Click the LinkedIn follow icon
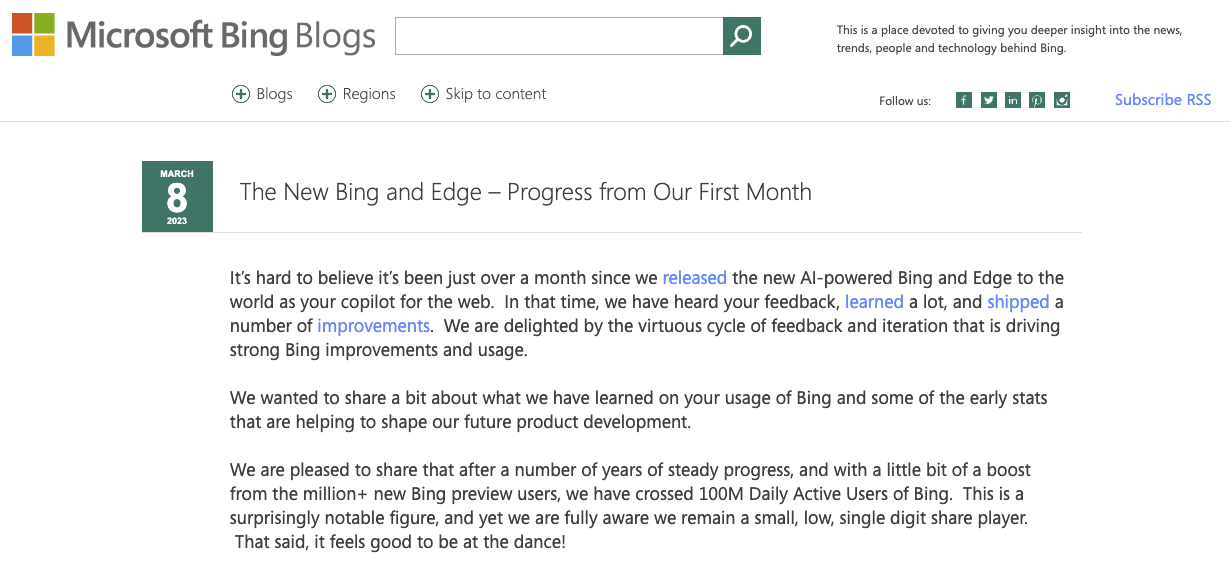 pos(1013,100)
